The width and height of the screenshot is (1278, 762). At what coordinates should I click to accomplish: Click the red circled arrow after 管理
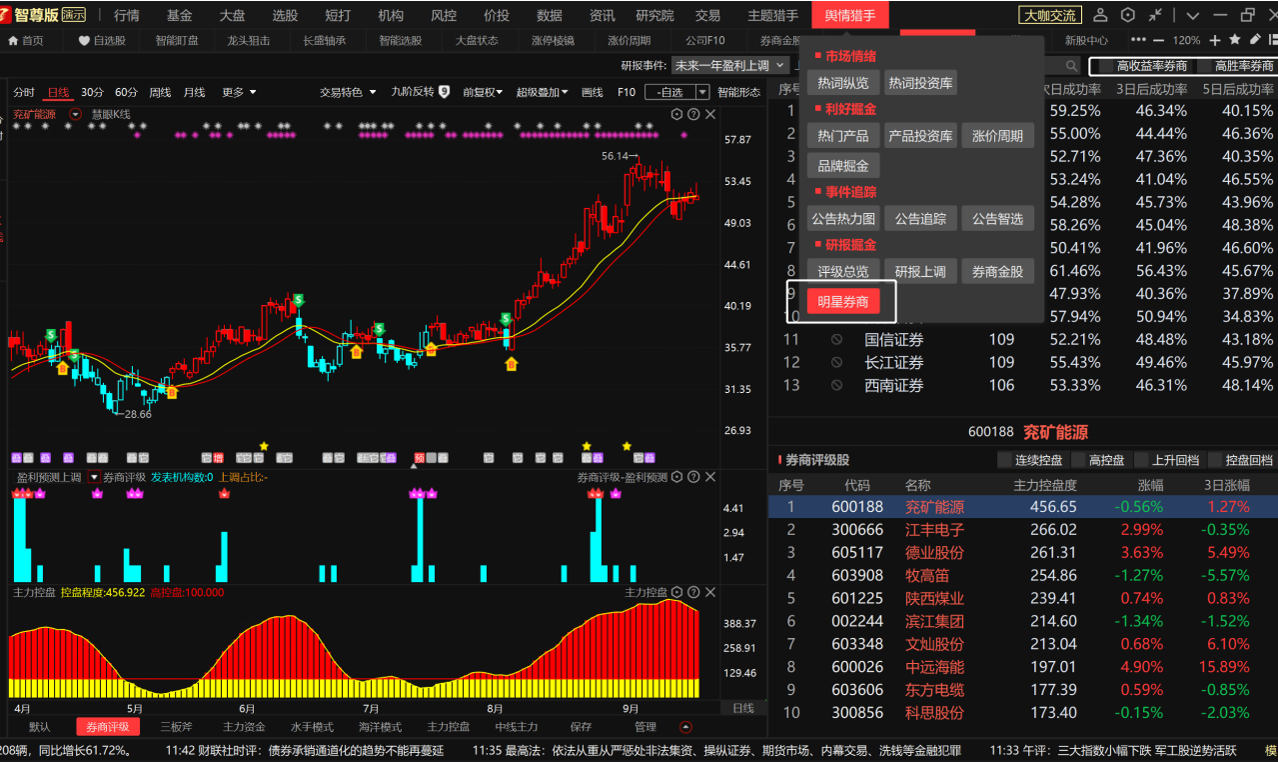pos(686,727)
